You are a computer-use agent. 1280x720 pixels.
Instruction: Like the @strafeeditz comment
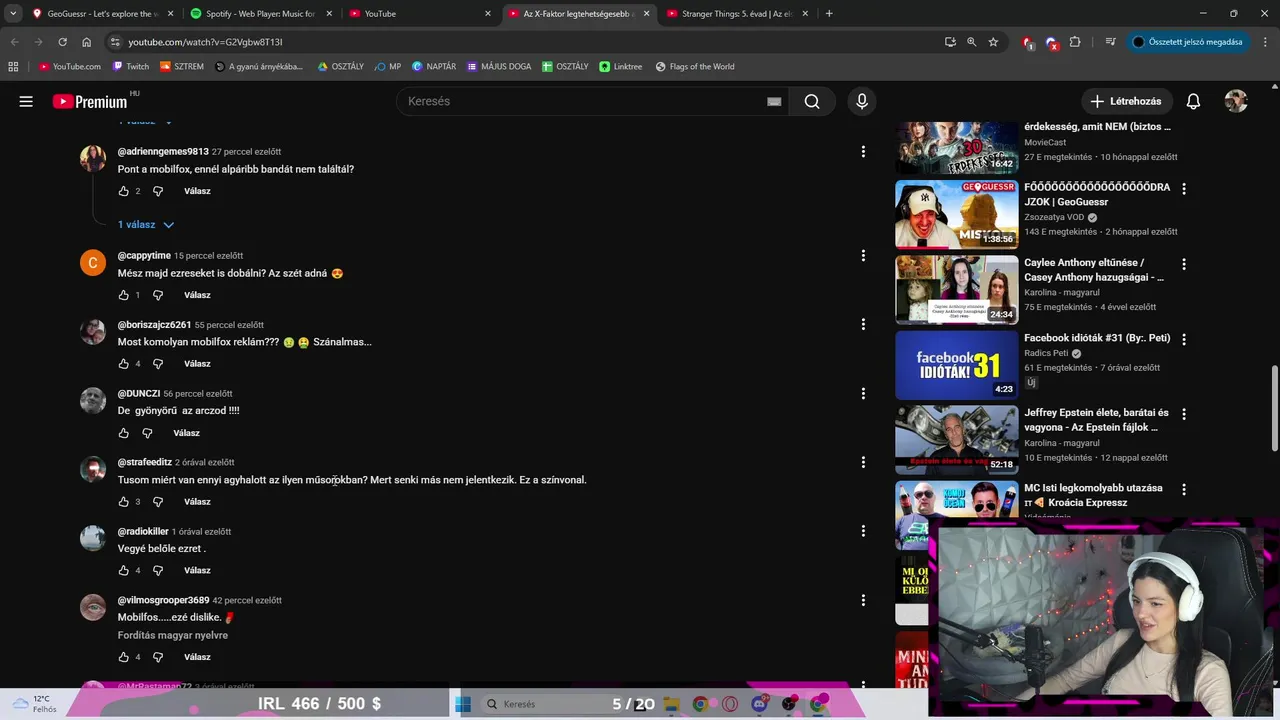(x=124, y=502)
